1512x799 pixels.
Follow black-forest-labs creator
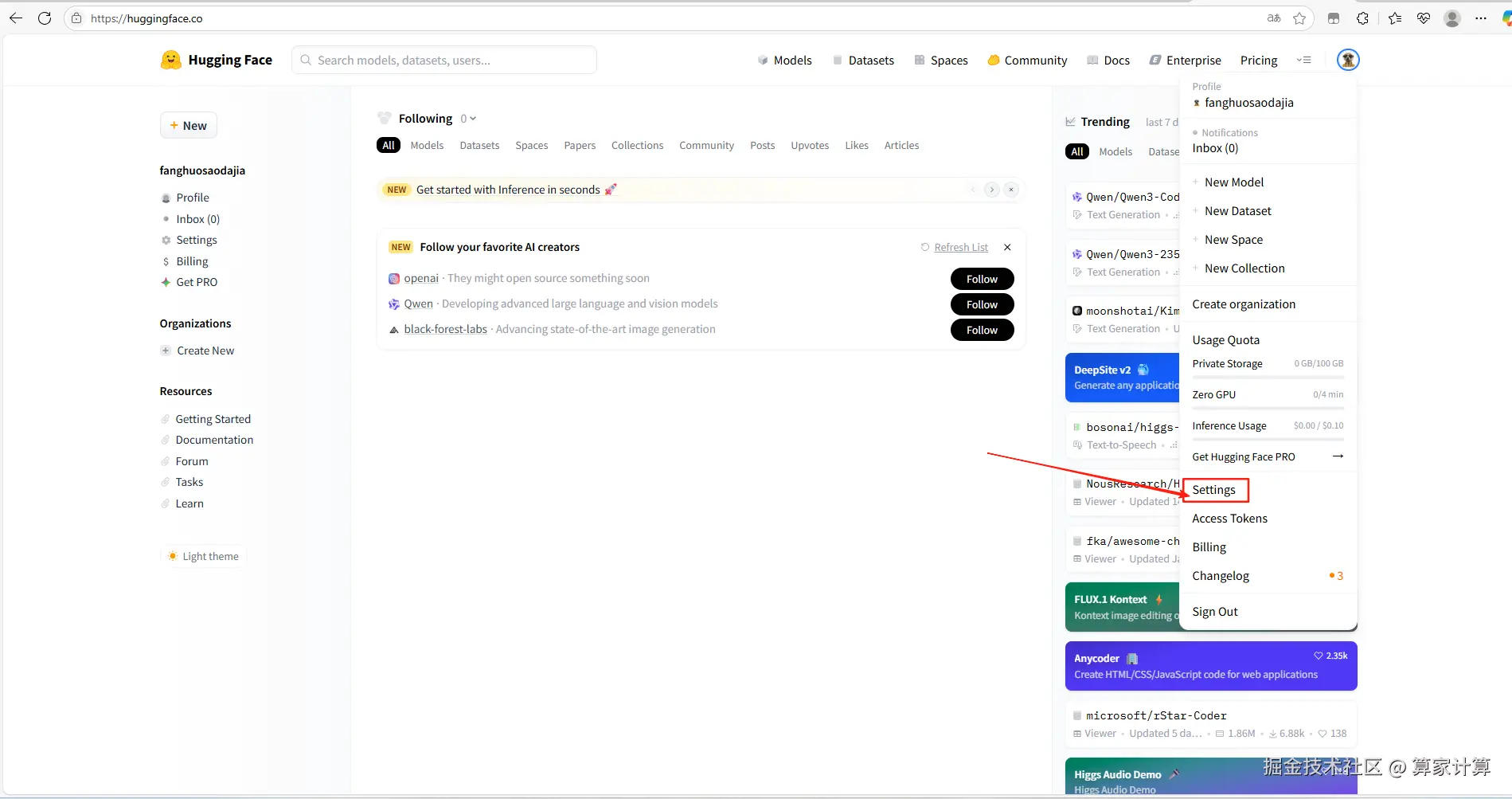[x=982, y=330]
